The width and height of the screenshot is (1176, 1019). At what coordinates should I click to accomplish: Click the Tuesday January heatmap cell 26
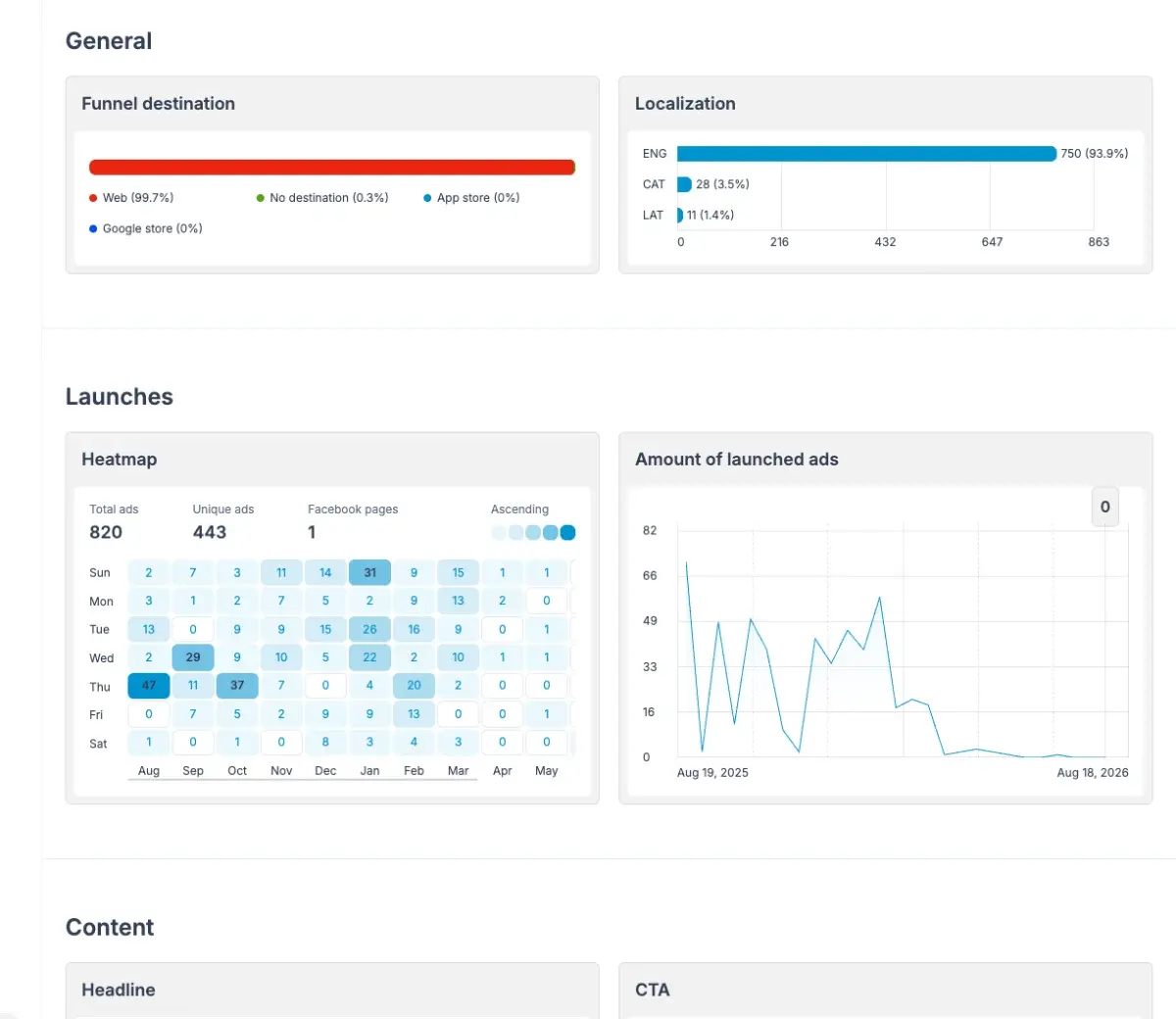pos(369,629)
